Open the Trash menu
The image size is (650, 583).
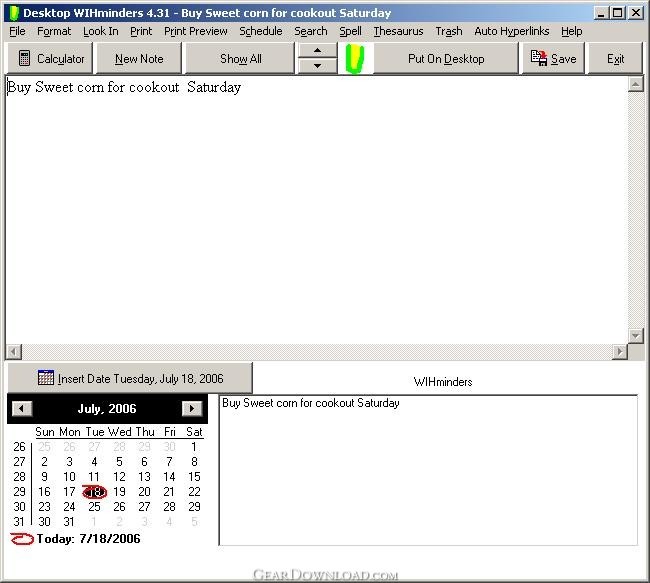tap(449, 31)
